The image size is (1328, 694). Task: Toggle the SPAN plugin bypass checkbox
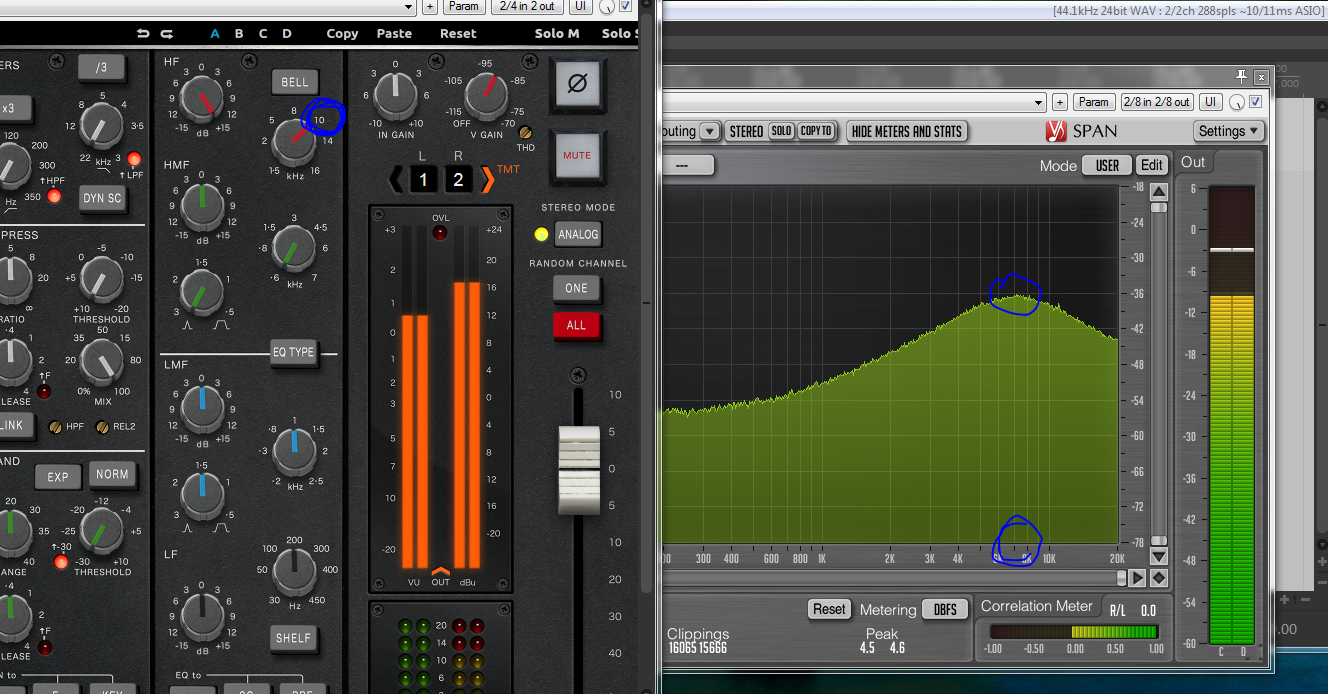pyautogui.click(x=1256, y=102)
